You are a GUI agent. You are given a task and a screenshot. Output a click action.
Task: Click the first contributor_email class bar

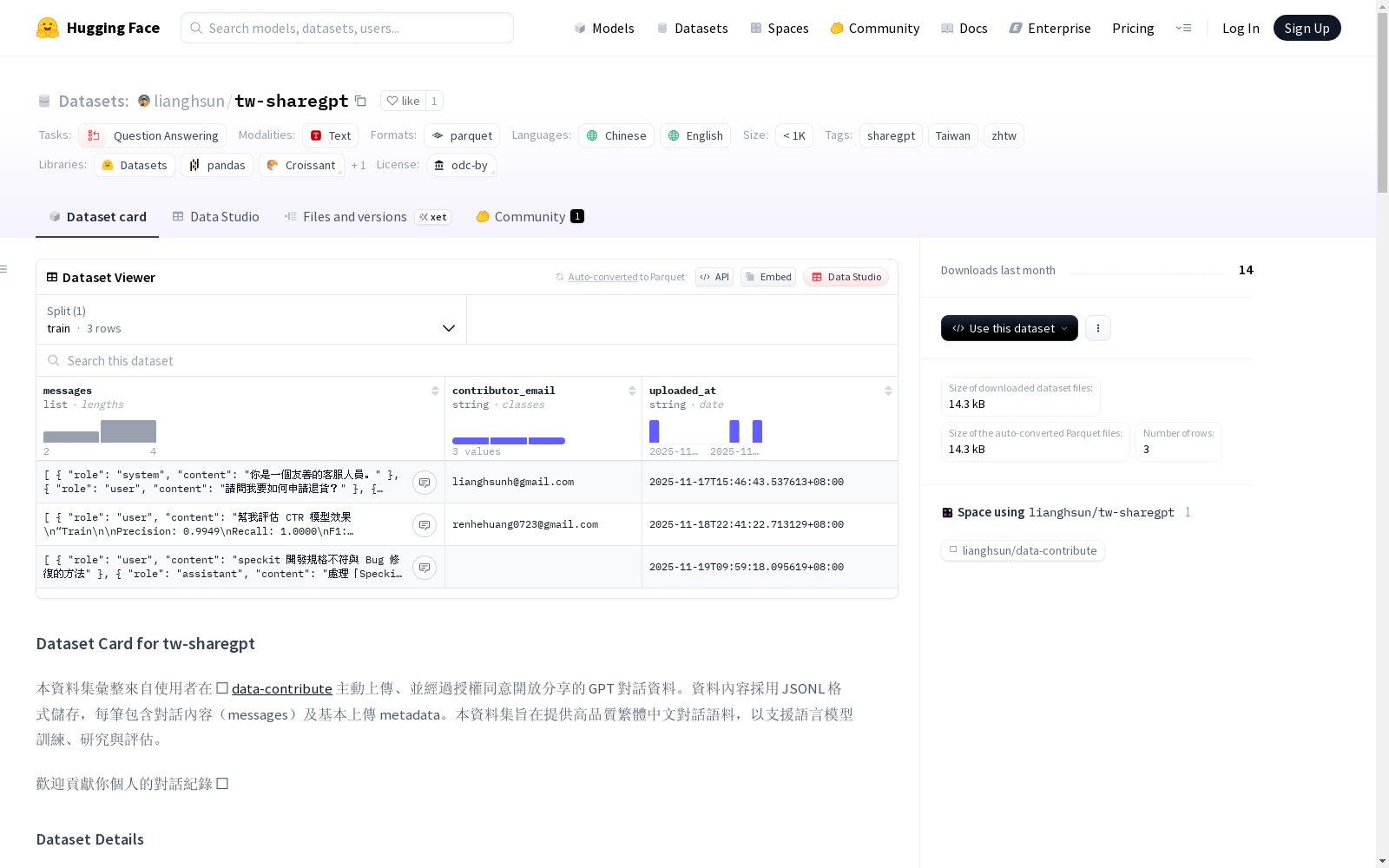[471, 441]
